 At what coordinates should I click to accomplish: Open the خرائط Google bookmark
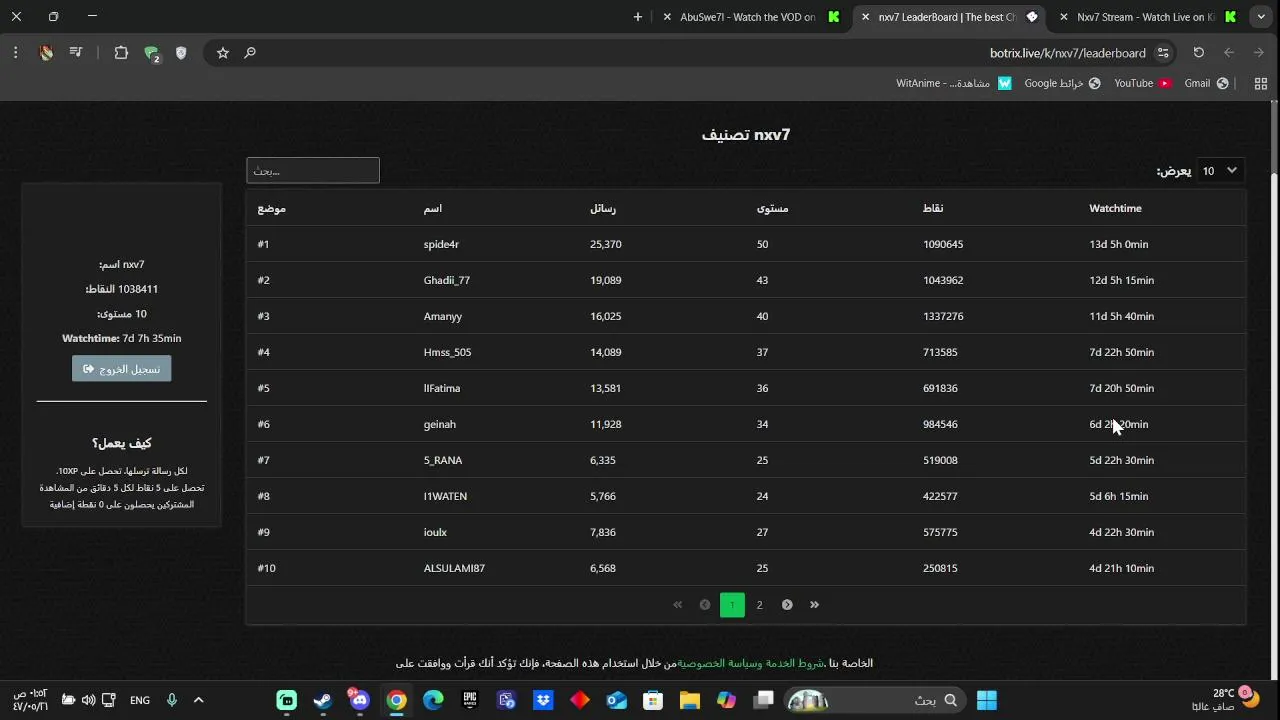(1062, 83)
